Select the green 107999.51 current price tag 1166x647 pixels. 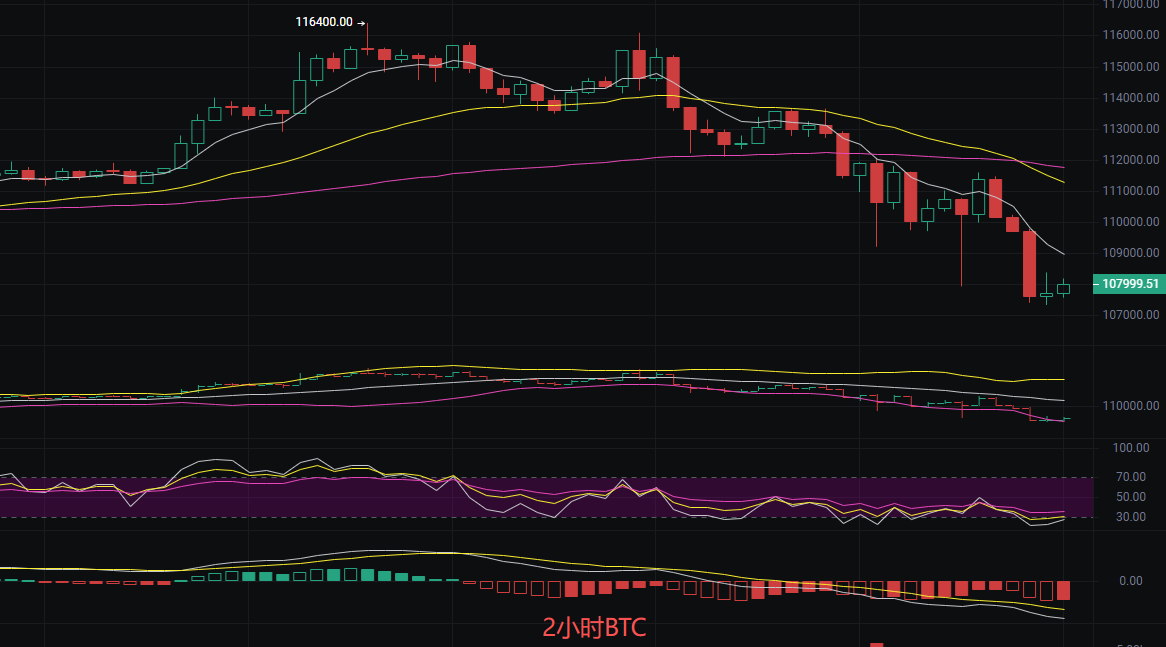1130,284
